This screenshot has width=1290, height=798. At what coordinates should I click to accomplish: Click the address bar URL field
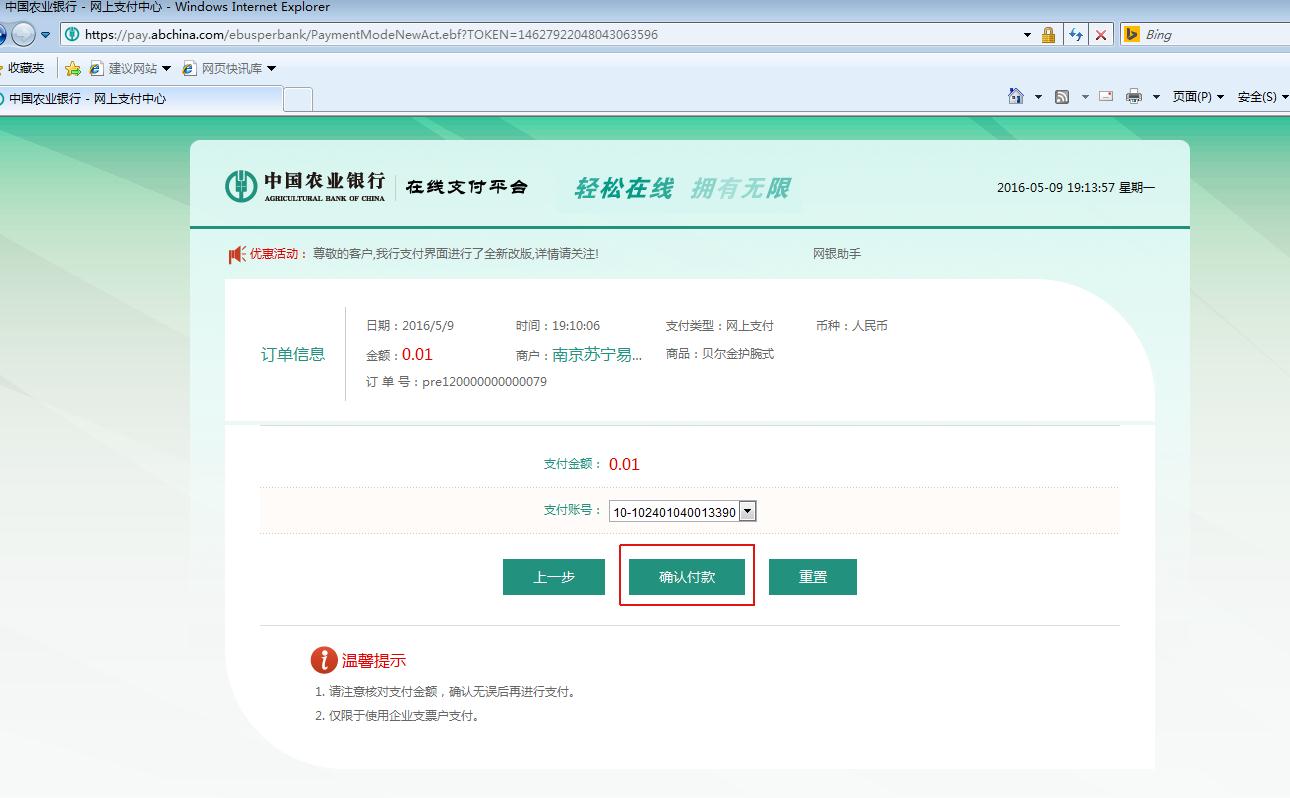point(540,34)
